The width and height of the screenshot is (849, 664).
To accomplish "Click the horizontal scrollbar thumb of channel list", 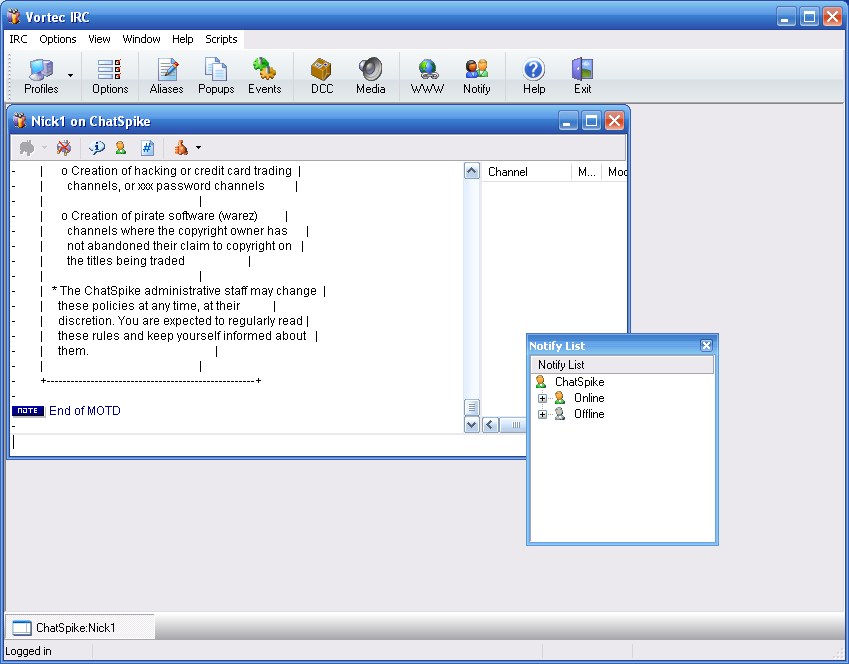I will (513, 425).
